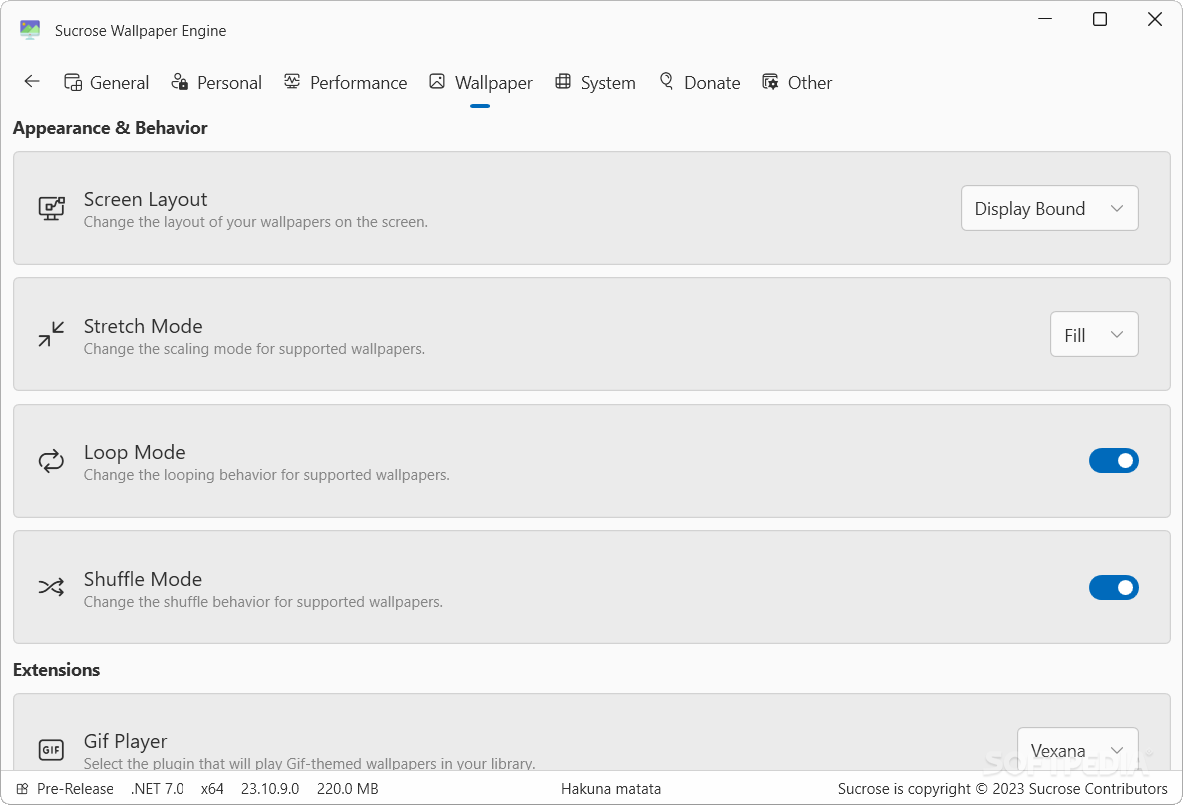Switch to the System tab

point(595,82)
